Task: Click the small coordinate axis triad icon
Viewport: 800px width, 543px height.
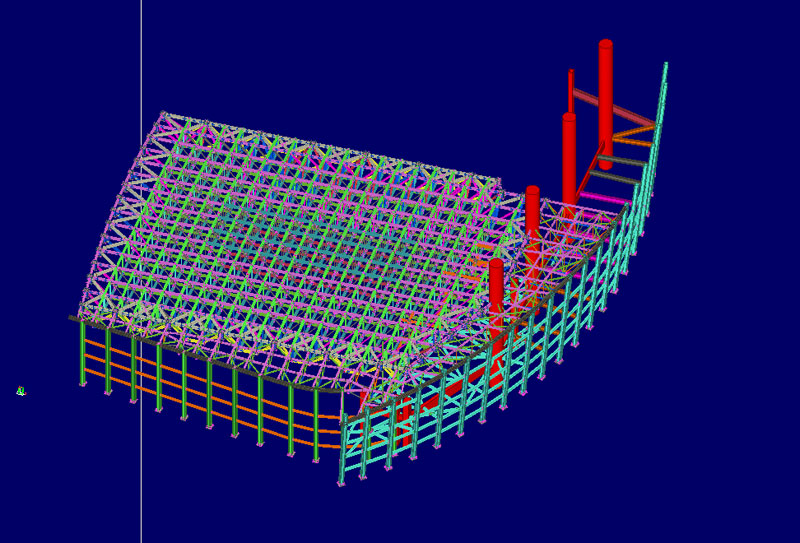Action: (x=20, y=391)
